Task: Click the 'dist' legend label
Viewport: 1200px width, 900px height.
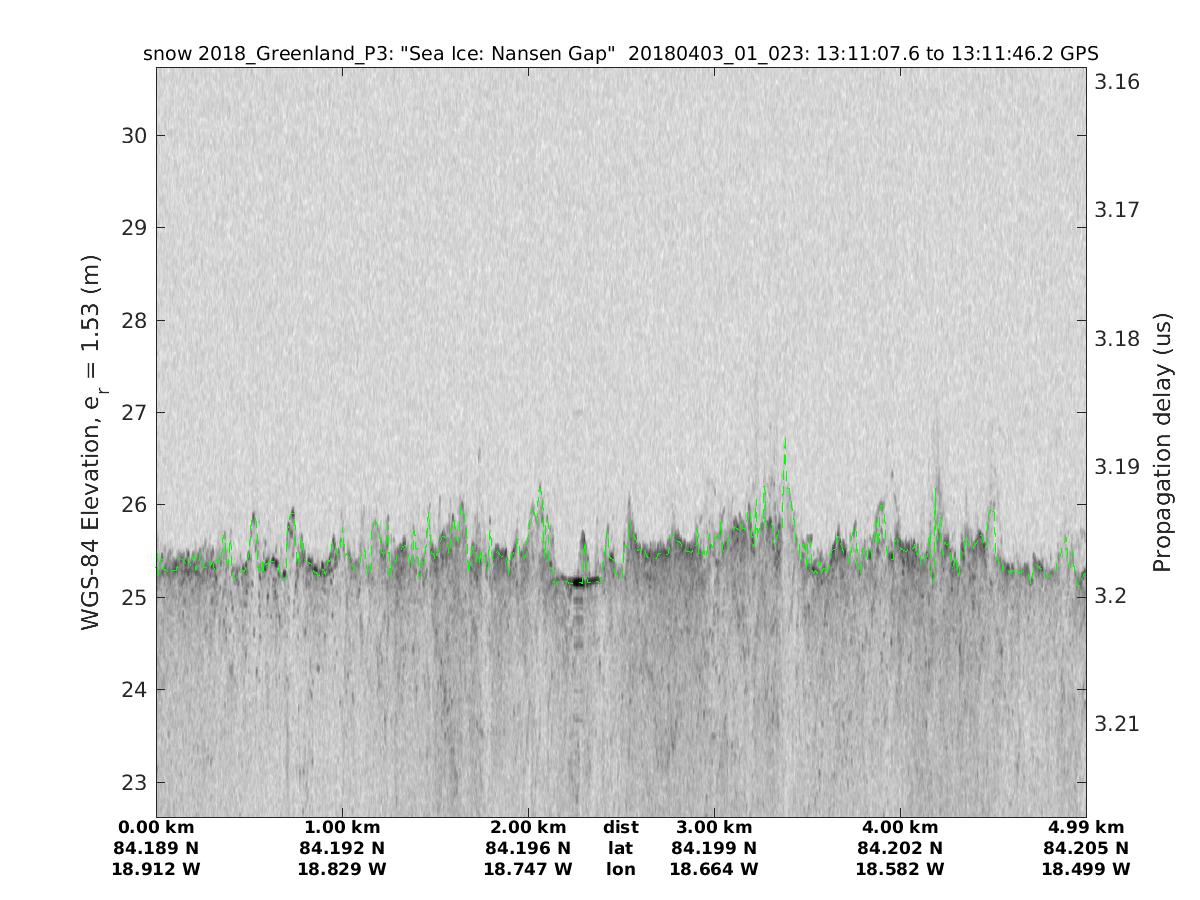Action: tap(620, 828)
